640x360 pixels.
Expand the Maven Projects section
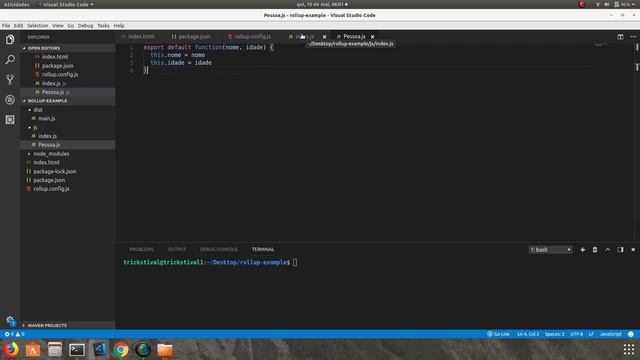coord(68,325)
